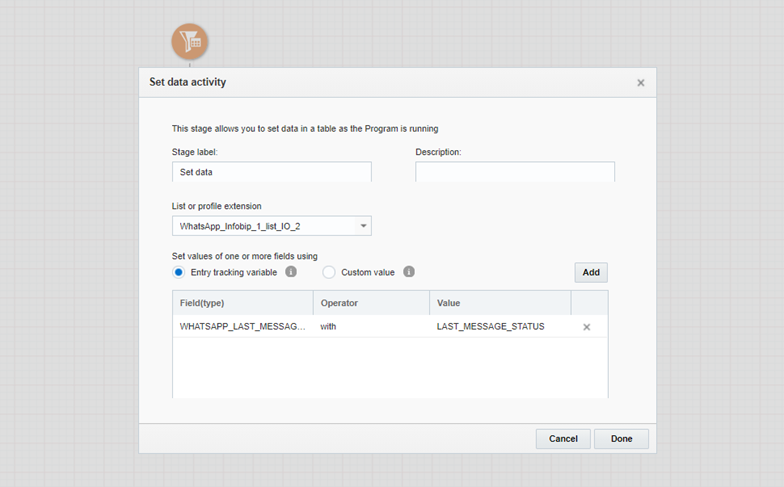Click the LAST_MESSAGE_STATUS value cell
784x487 pixels.
click(x=491, y=327)
